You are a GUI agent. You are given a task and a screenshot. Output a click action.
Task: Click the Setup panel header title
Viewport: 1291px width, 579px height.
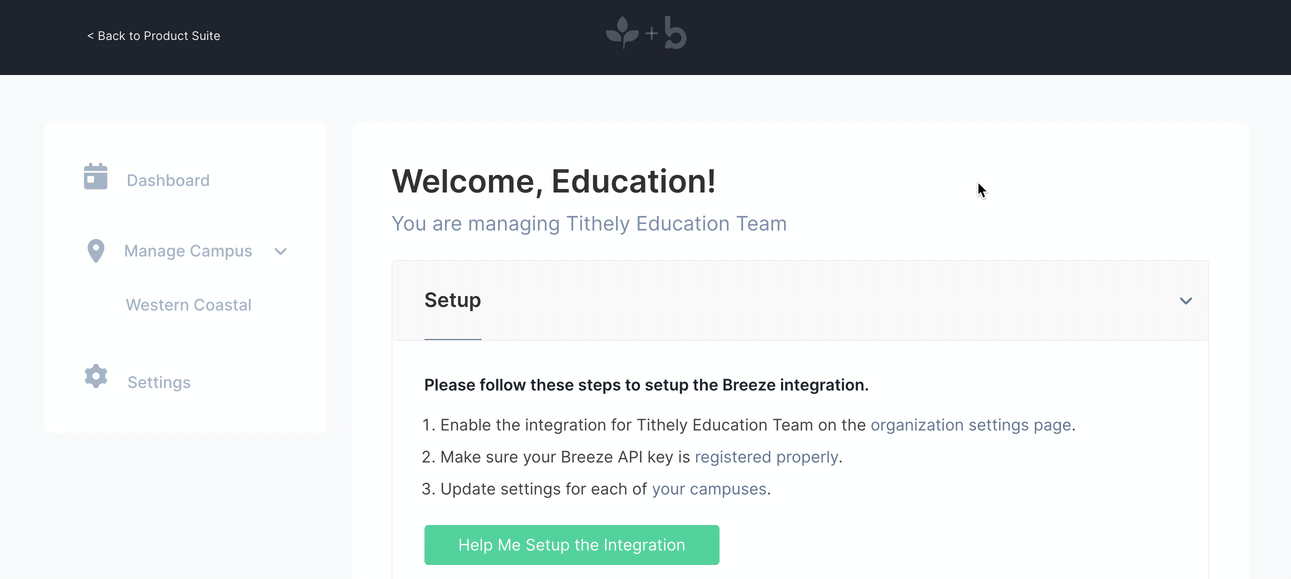(x=452, y=300)
